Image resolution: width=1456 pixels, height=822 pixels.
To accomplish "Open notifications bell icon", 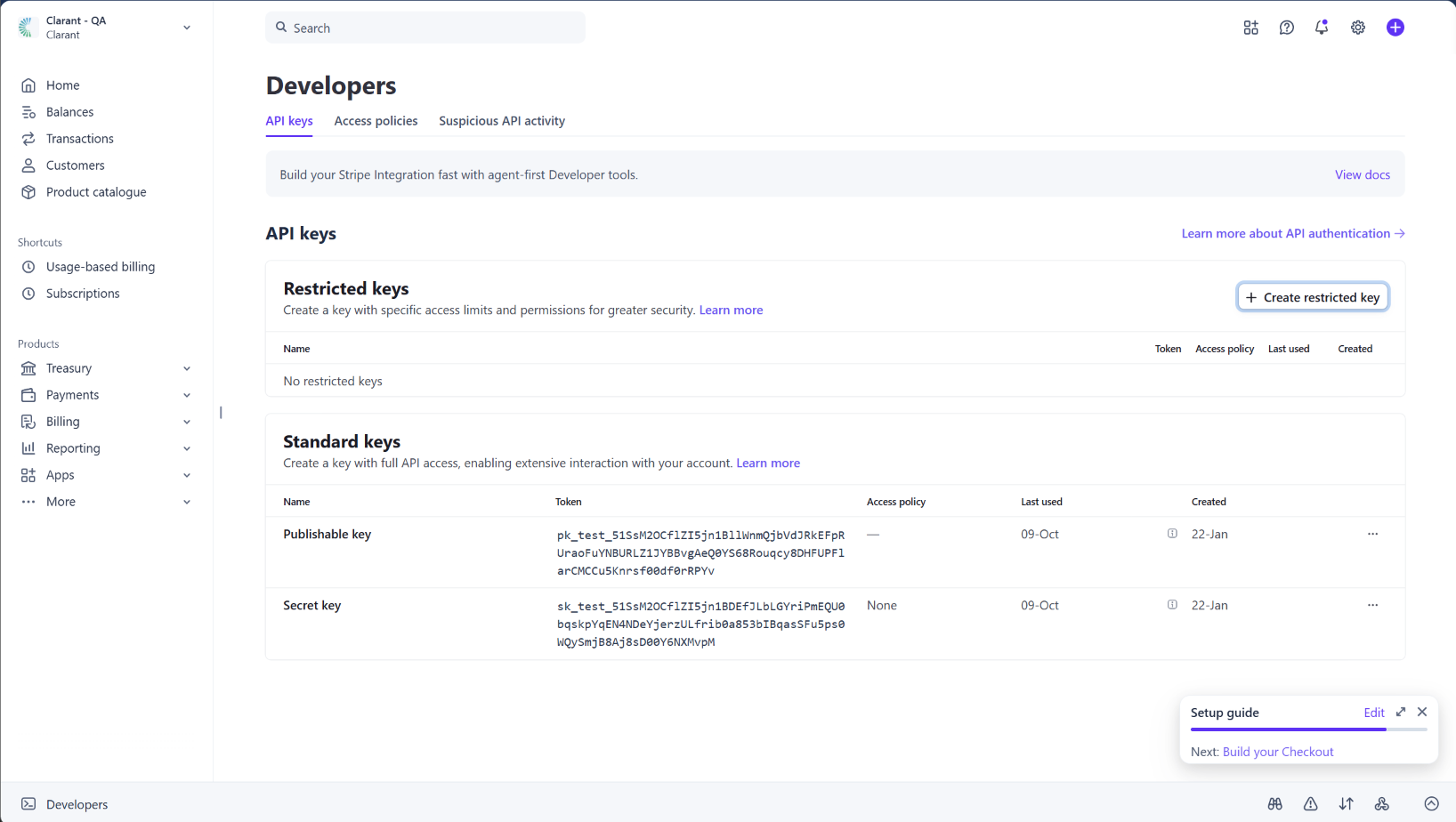I will [1322, 28].
